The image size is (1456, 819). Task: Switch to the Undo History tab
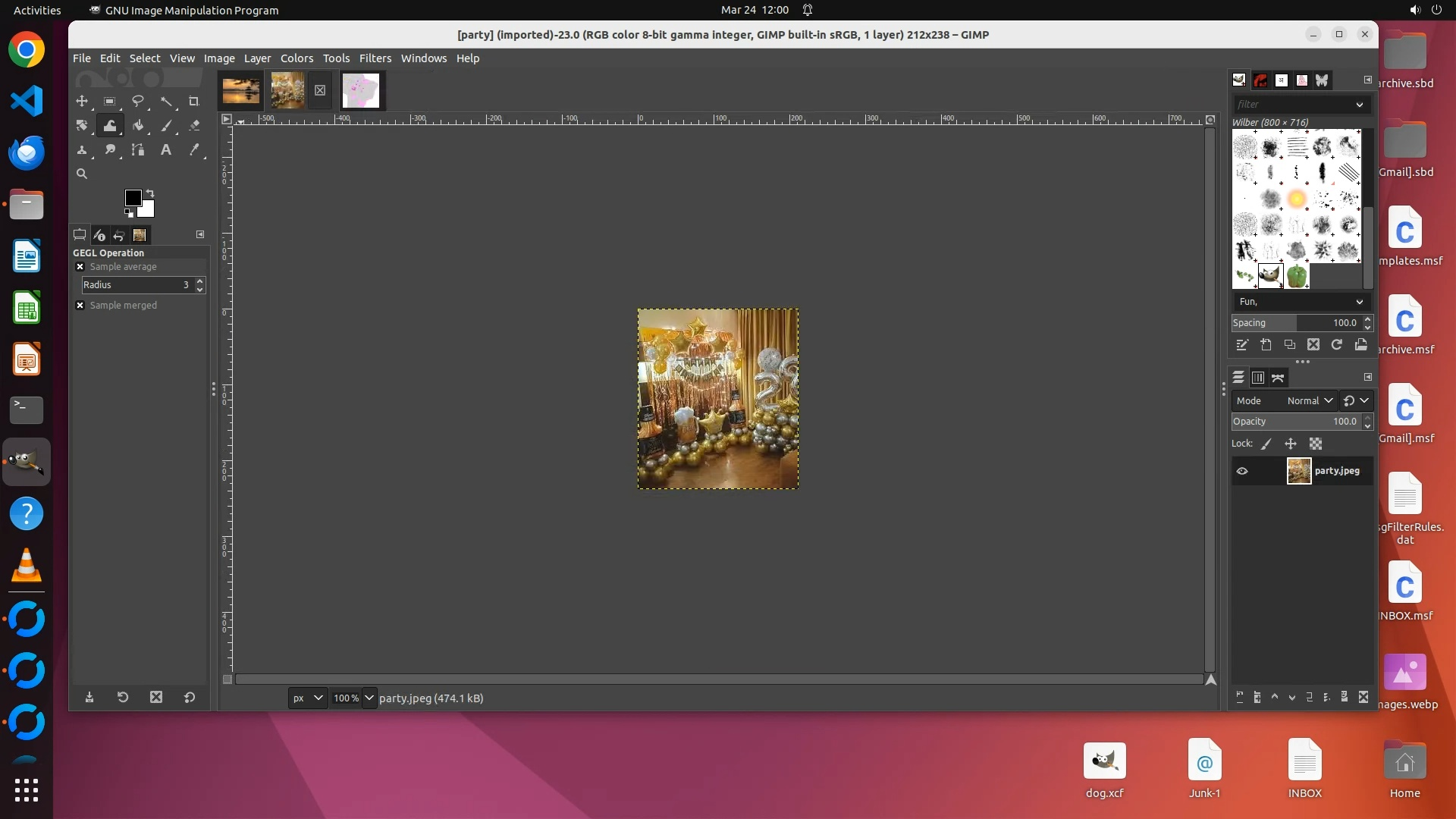(x=119, y=235)
